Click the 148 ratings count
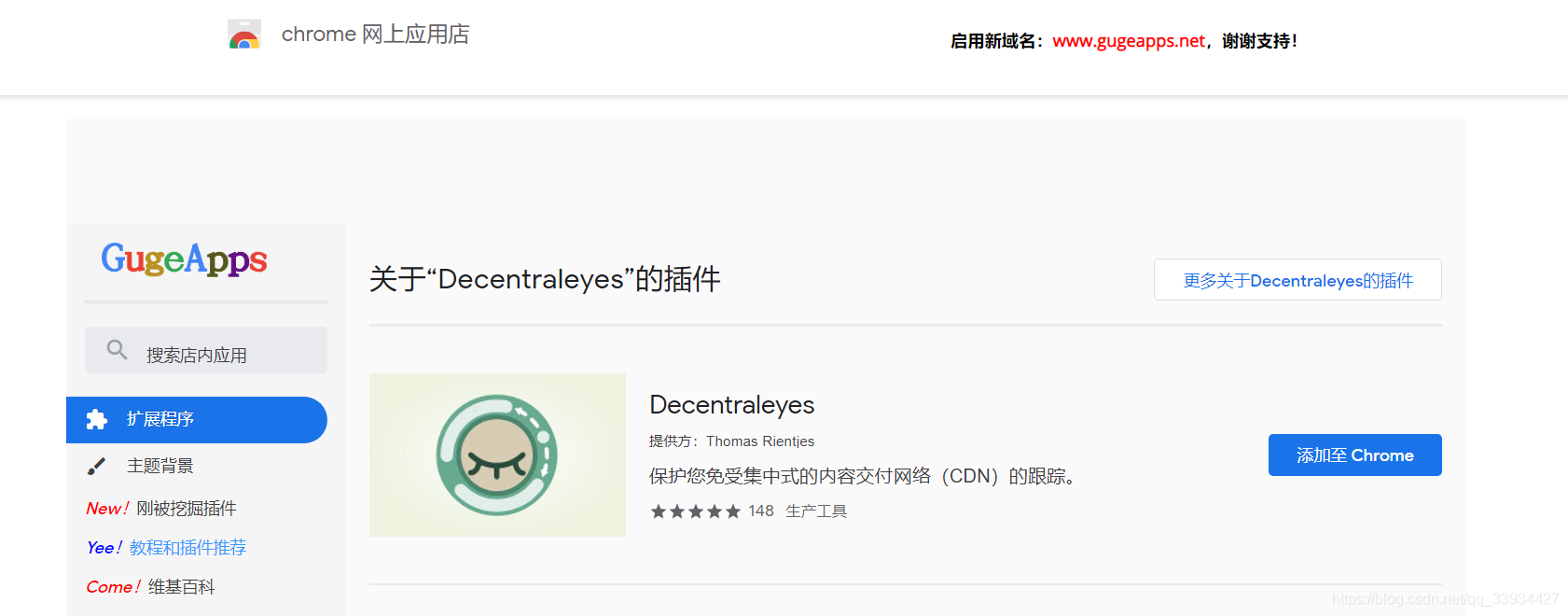The image size is (1568, 616). pyautogui.click(x=761, y=511)
